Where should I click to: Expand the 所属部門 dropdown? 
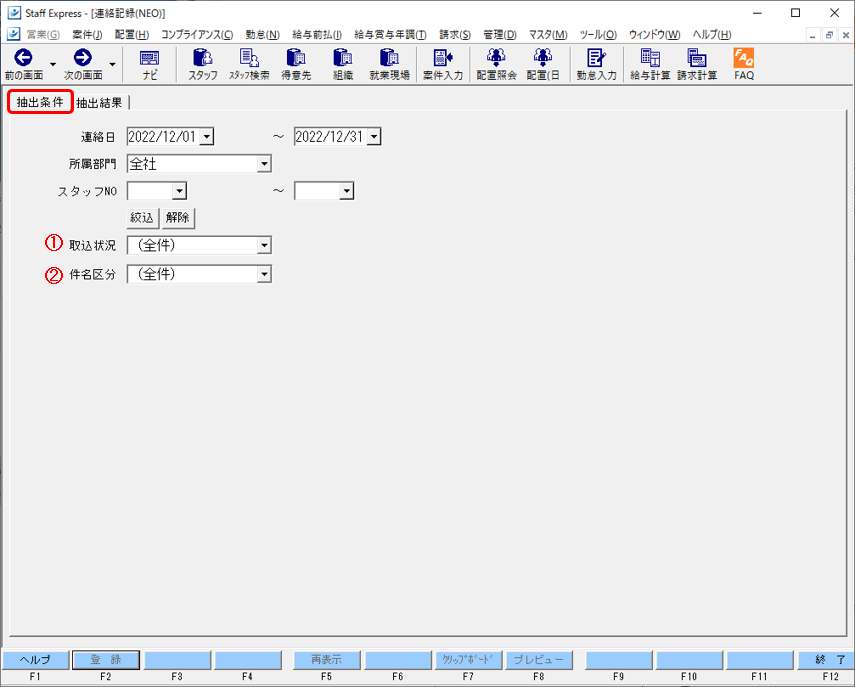click(264, 164)
